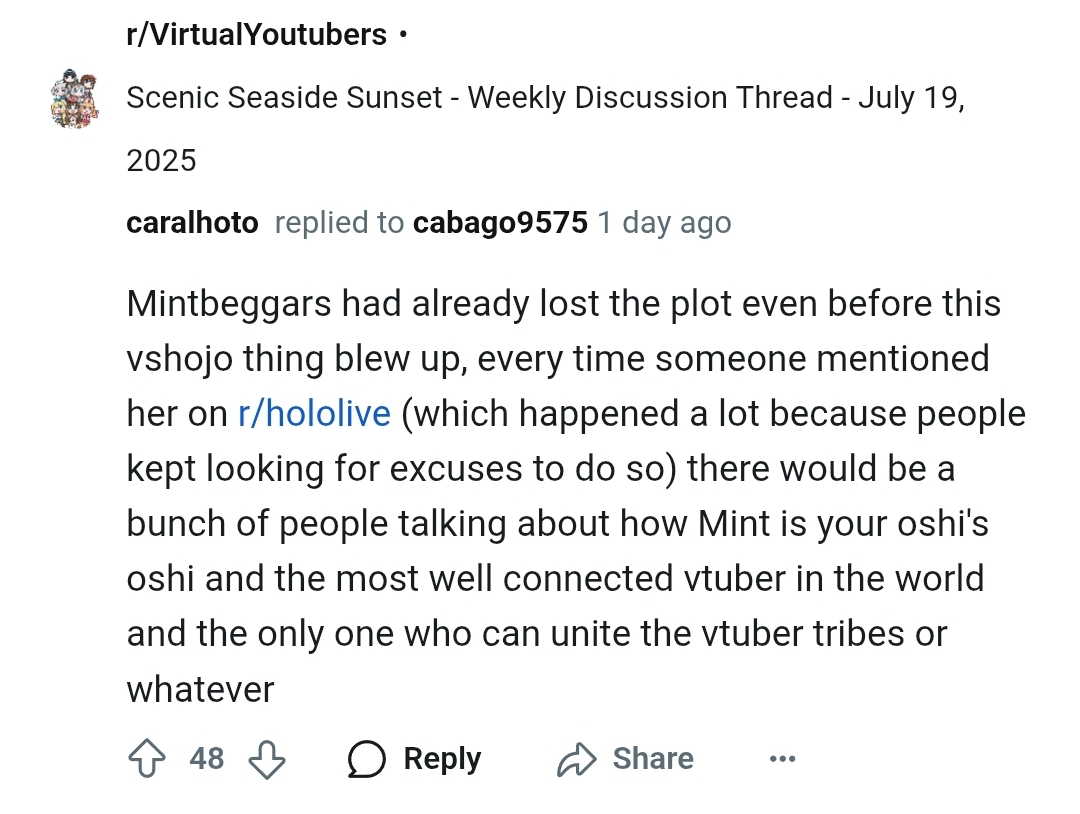The width and height of the screenshot is (1080, 814).
Task: Click the year 2025 under thread title
Action: pos(162,160)
